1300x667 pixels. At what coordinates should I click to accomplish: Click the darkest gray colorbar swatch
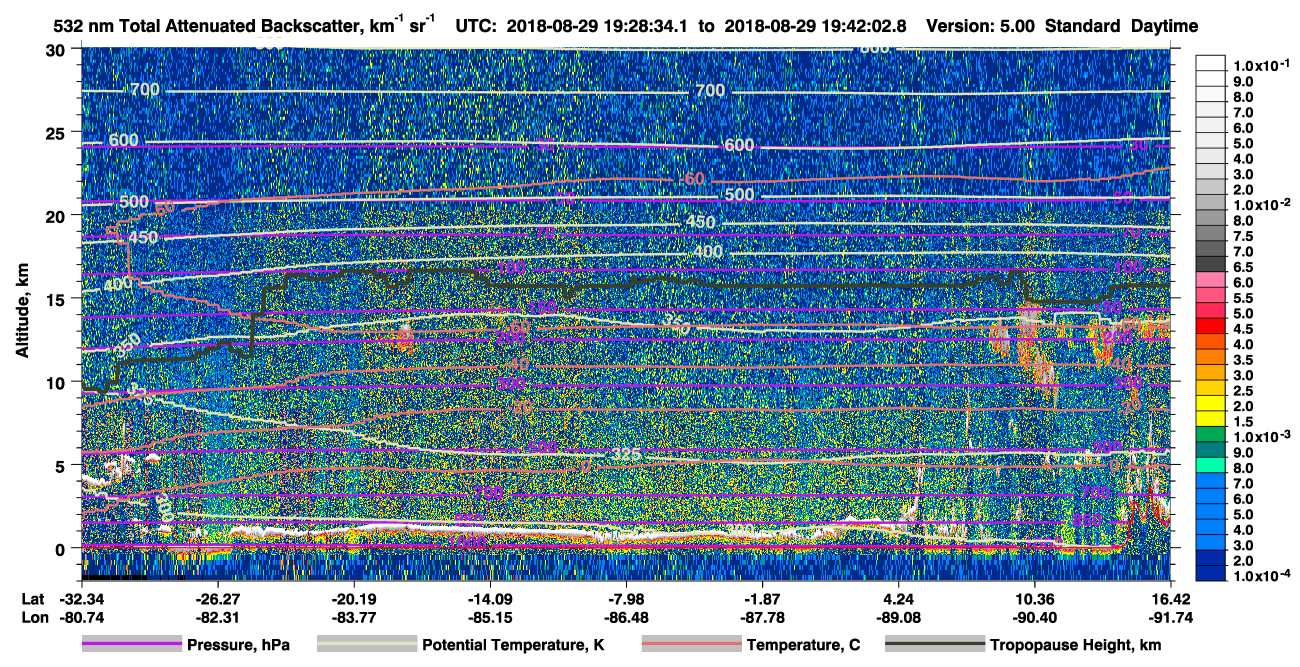(x=1212, y=263)
